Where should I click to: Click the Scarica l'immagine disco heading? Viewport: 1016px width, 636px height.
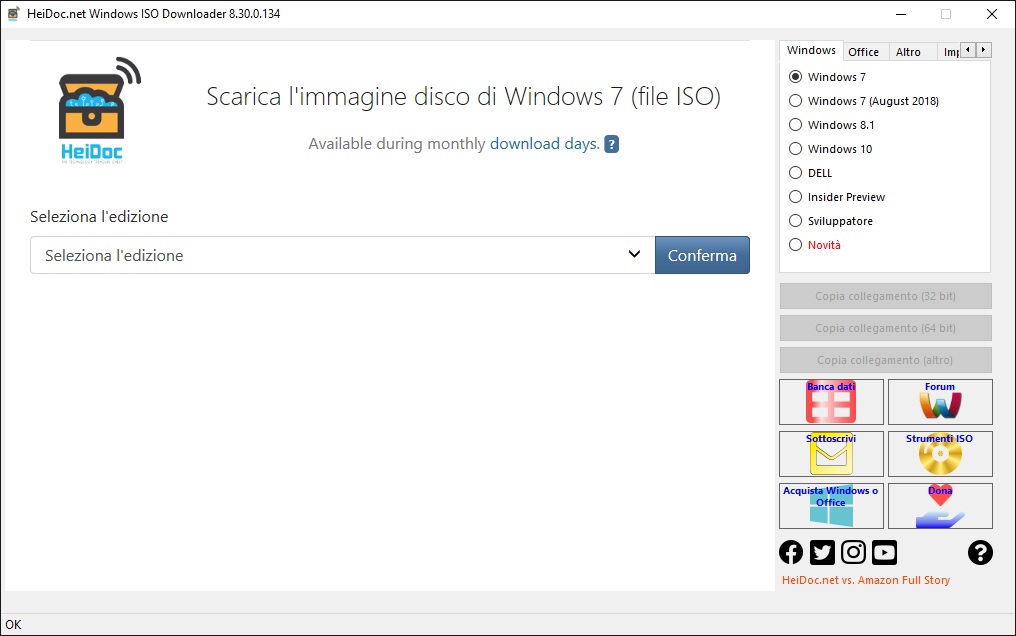[463, 97]
